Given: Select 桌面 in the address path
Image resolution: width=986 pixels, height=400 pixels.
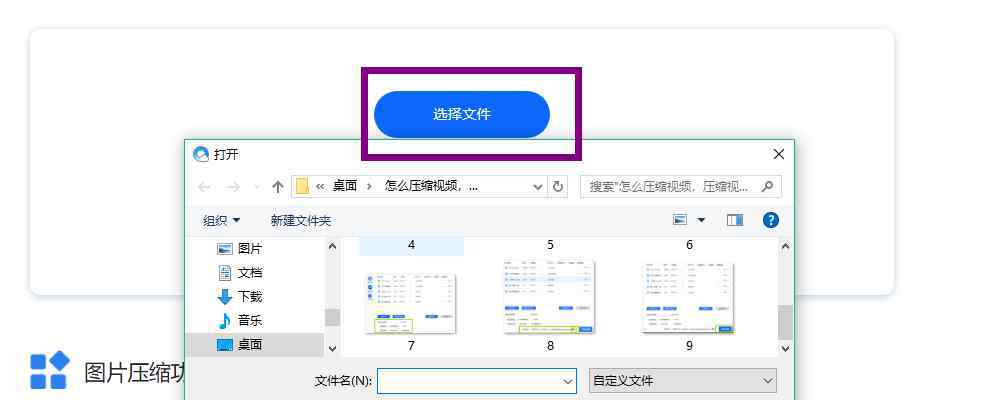Looking at the screenshot, I should click(345, 186).
